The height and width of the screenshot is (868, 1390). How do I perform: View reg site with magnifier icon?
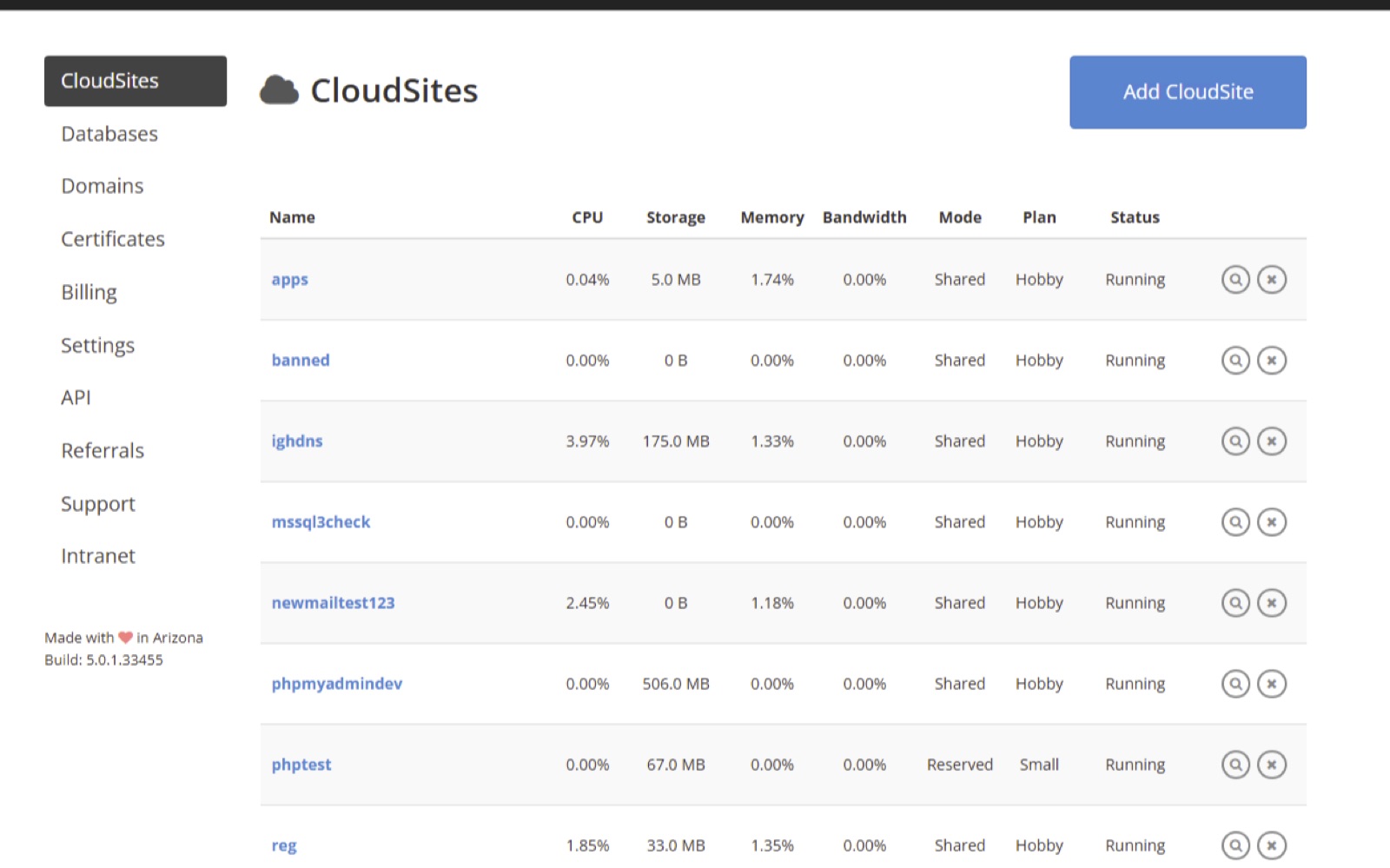pos(1235,845)
